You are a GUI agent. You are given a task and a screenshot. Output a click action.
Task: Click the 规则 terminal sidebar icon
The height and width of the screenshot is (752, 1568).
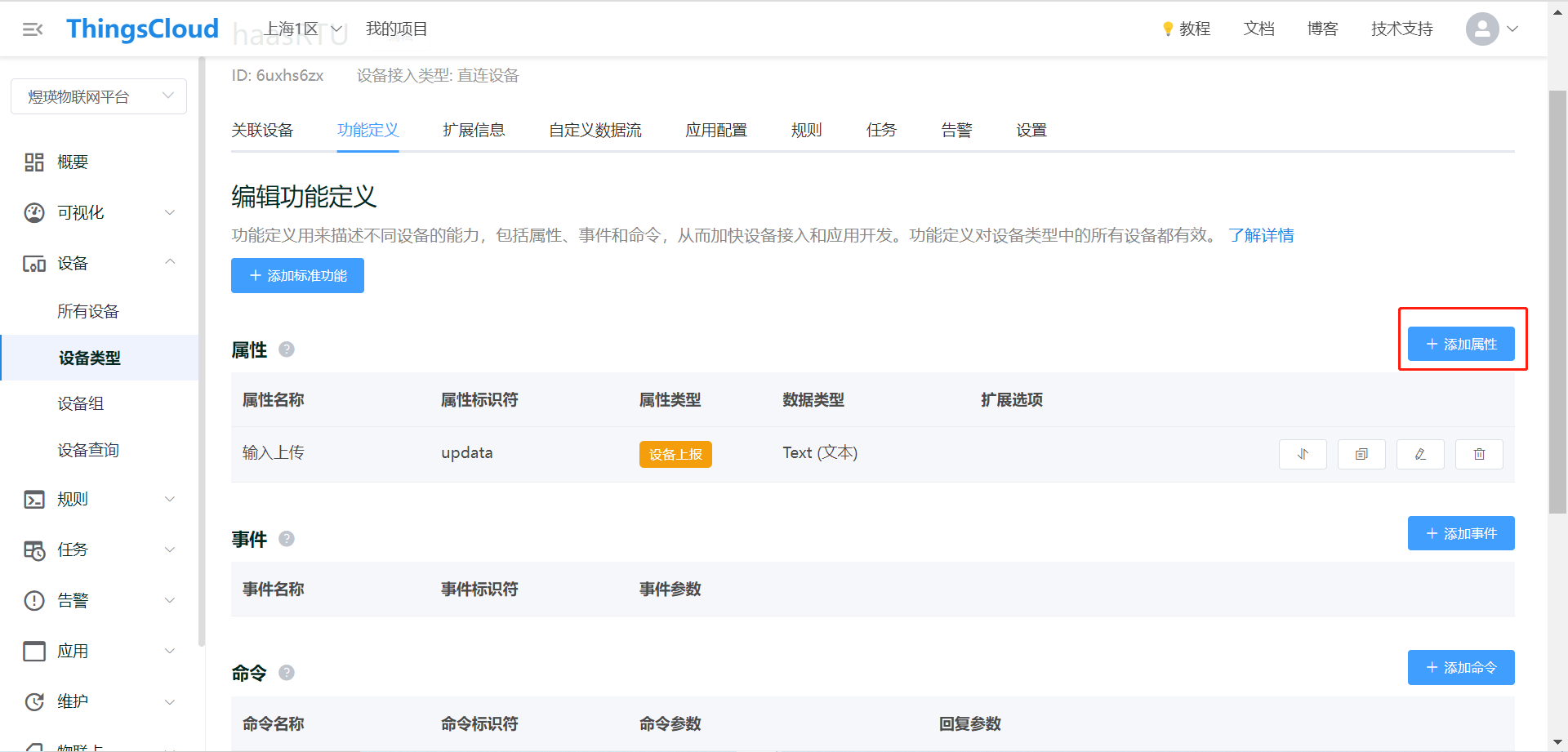click(33, 499)
